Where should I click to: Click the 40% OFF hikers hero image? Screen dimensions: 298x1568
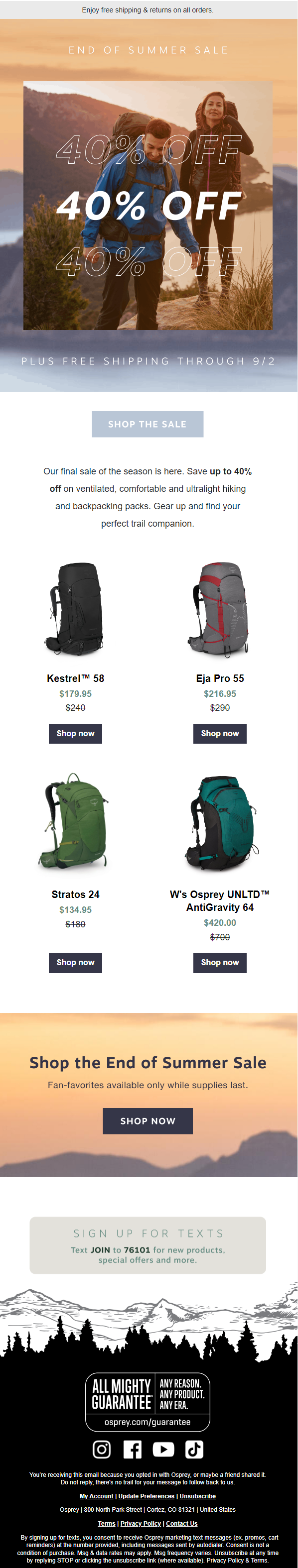click(x=148, y=206)
